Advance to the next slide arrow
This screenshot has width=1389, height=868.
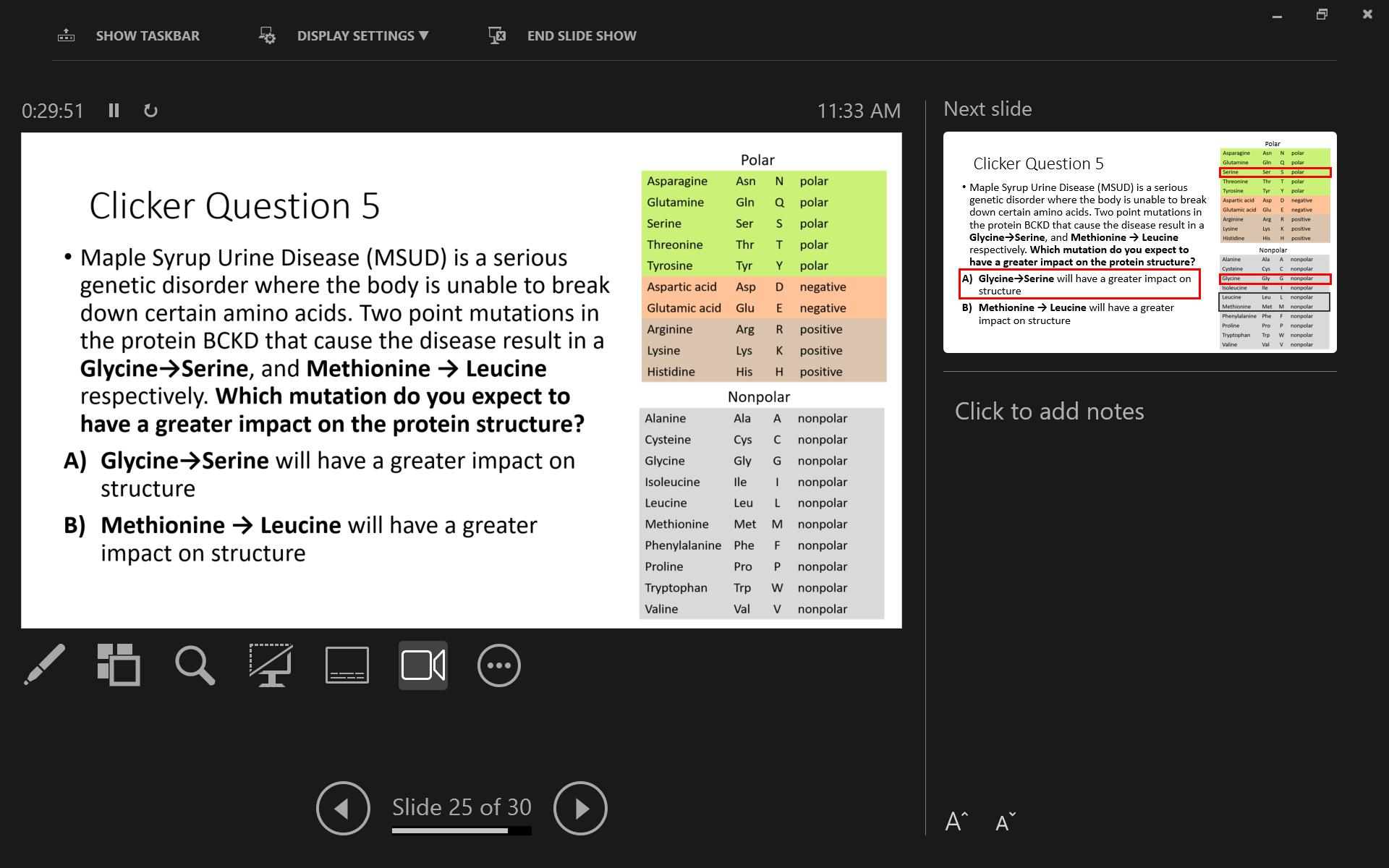(580, 808)
